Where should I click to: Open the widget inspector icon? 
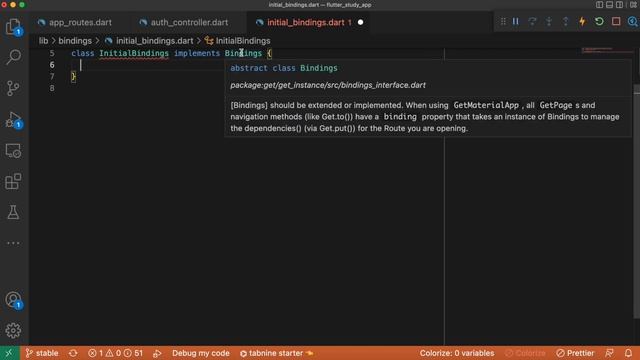[632, 22]
